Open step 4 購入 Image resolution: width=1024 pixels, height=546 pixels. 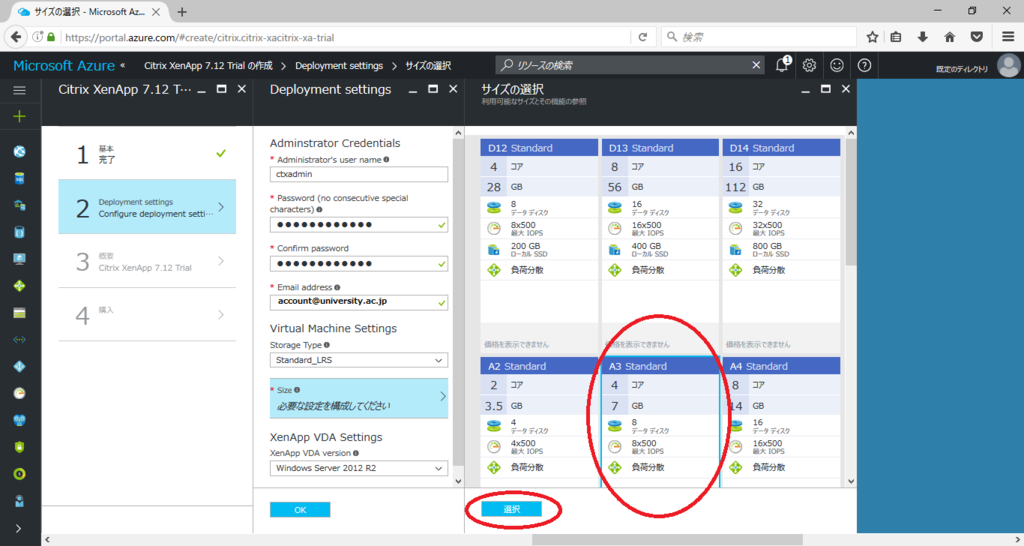147,315
